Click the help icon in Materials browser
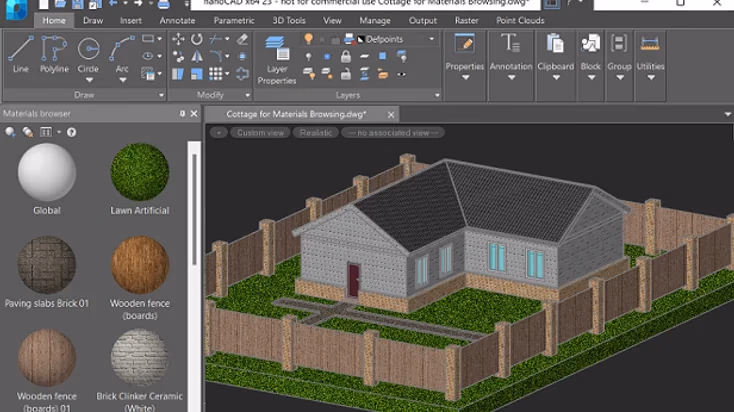Screen dimensions: 734x412 (x=71, y=132)
